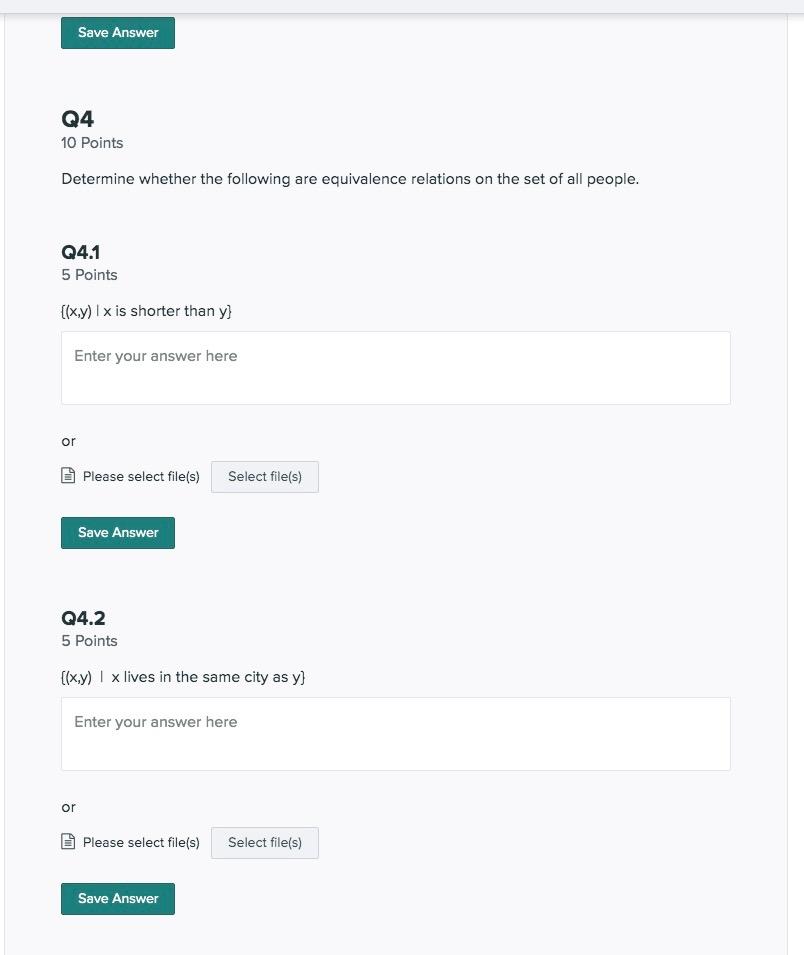This screenshot has width=804, height=955.
Task: Click the document icon under Q4.1
Action: point(68,476)
